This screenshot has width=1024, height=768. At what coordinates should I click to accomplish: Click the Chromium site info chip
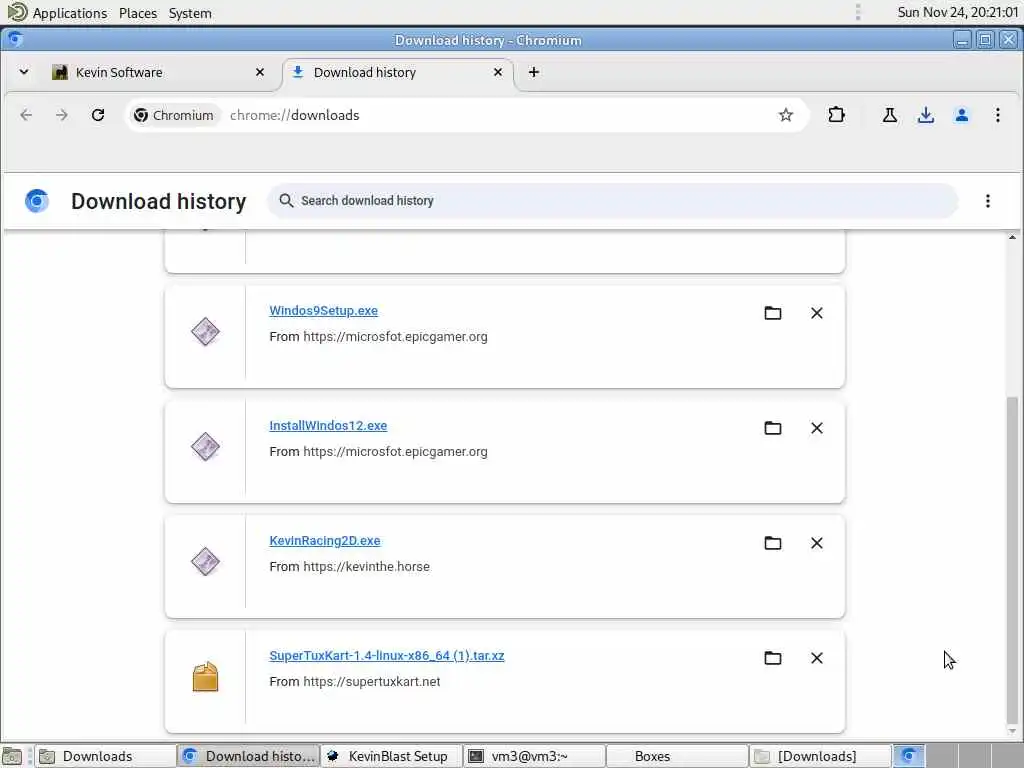(174, 115)
